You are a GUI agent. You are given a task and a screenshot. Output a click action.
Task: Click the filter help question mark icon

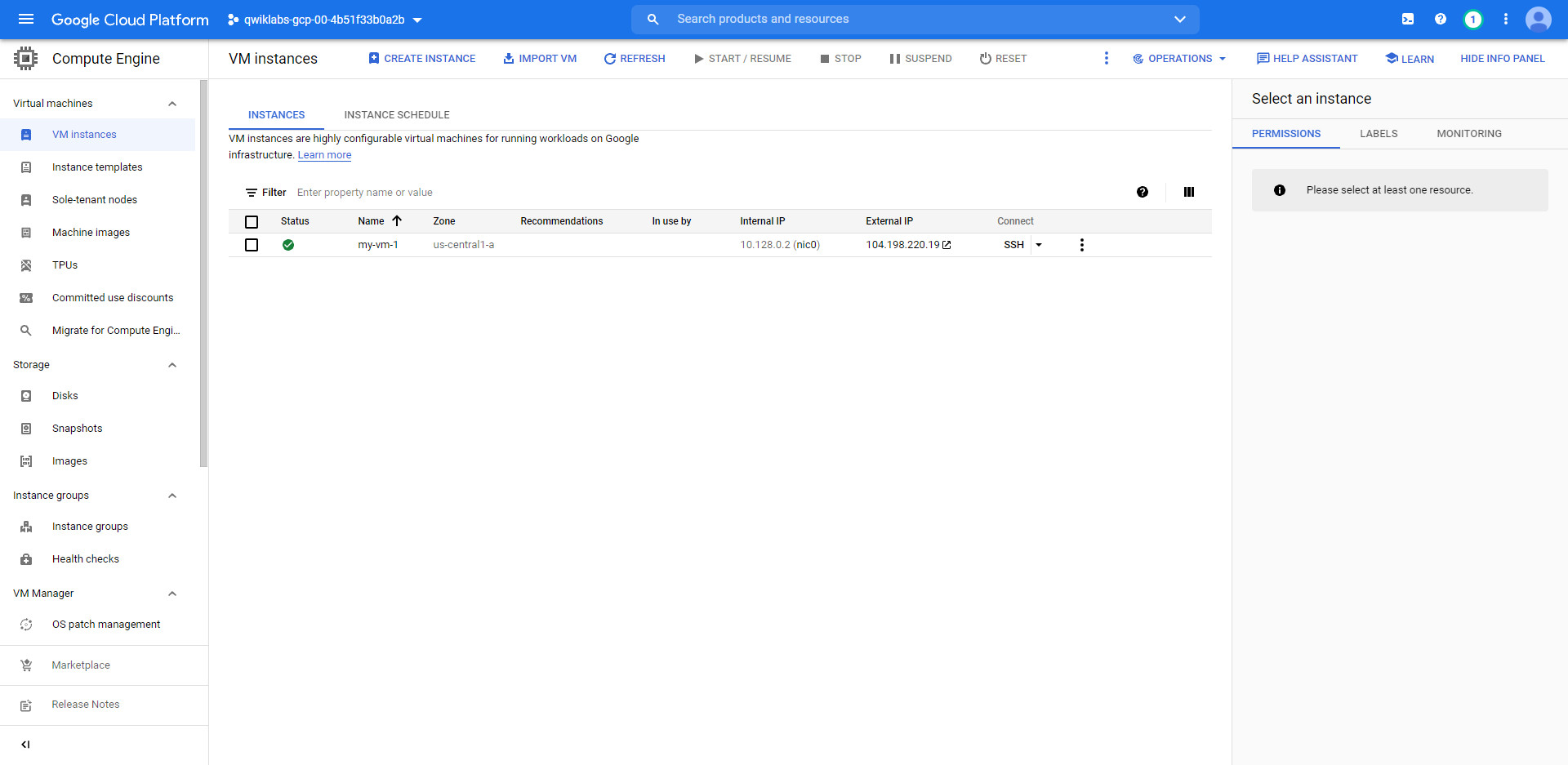point(1142,192)
